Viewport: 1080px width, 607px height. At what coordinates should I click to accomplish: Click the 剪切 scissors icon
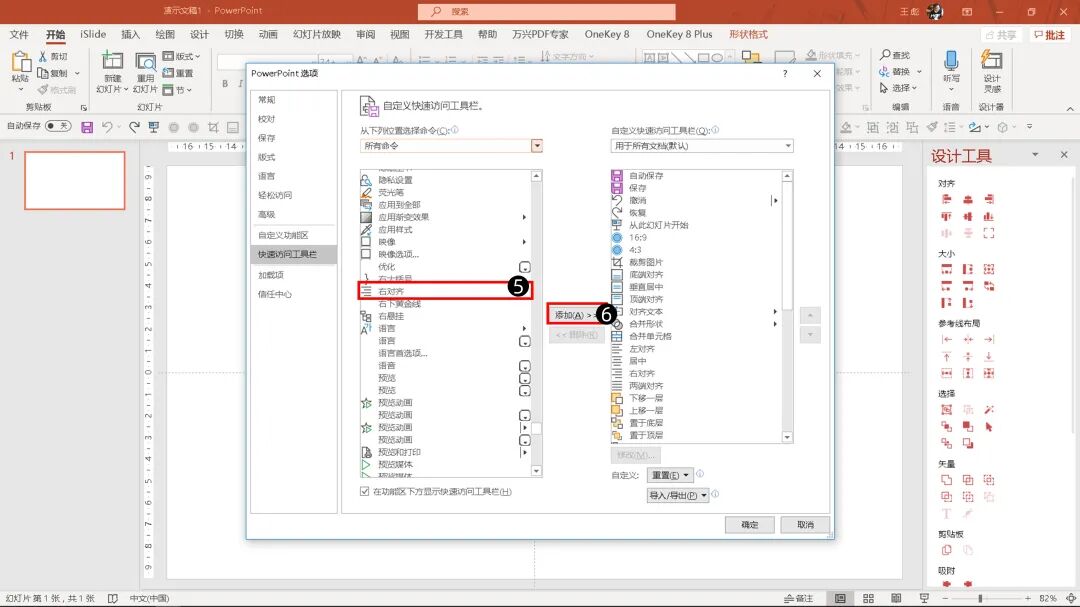[x=43, y=56]
